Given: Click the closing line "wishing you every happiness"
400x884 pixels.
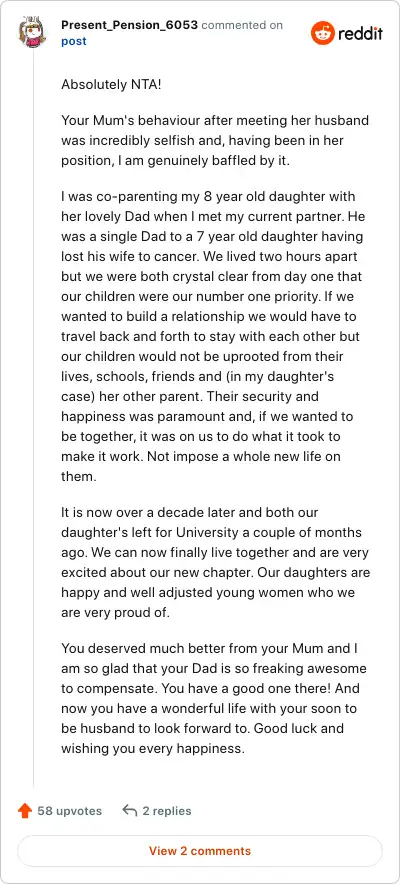Looking at the screenshot, I should pyautogui.click(x=153, y=749).
